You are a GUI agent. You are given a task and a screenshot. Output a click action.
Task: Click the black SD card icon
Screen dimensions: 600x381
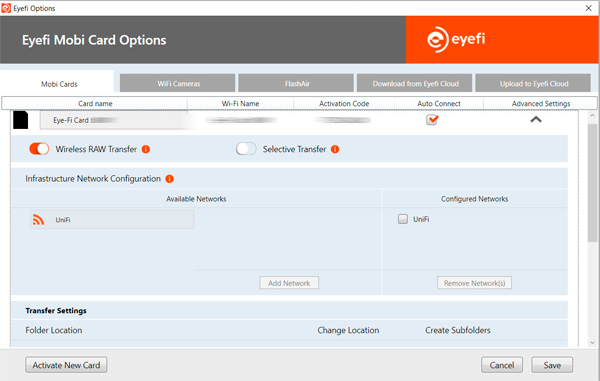(21, 120)
